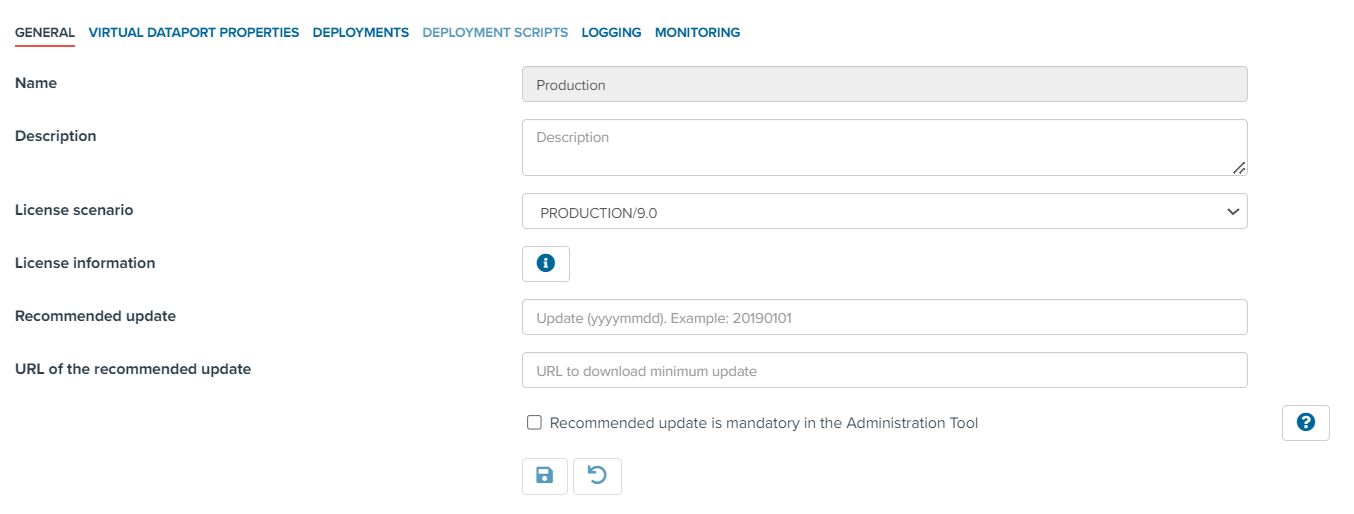Go to the Deployment Scripts tab
This screenshot has height=514, width=1354.
click(x=495, y=33)
